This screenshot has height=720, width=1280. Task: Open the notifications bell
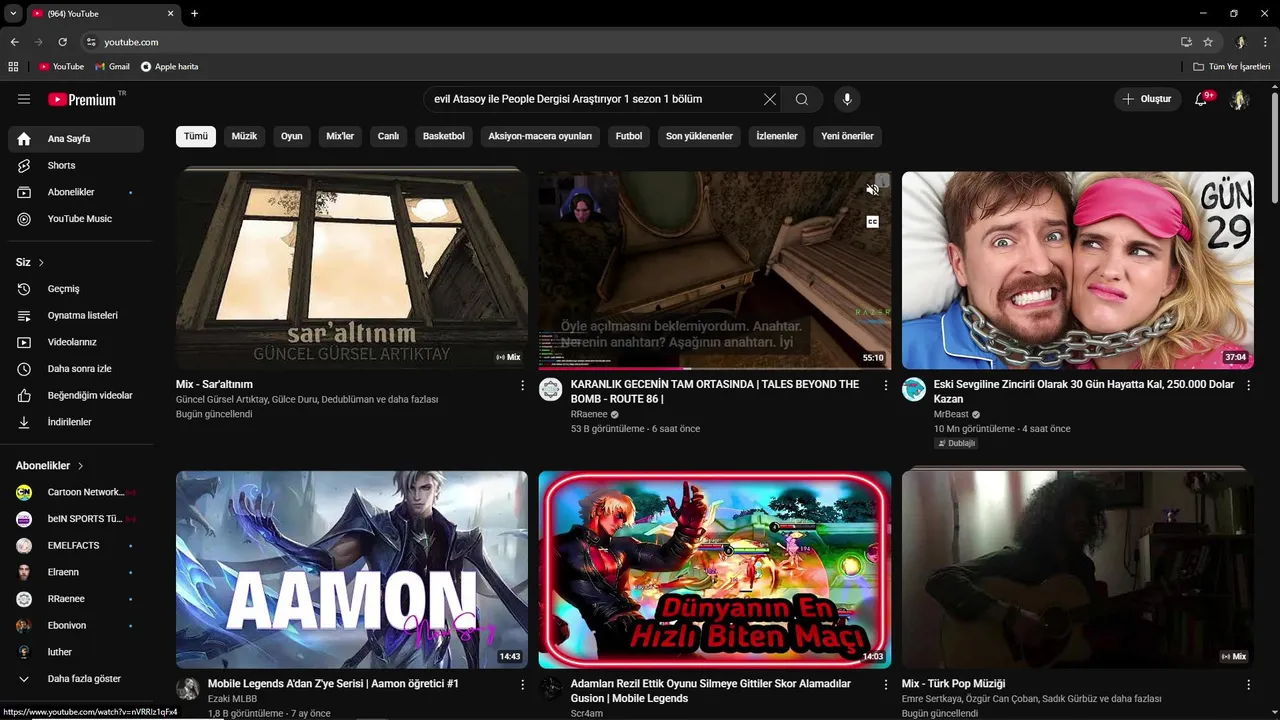point(1201,99)
